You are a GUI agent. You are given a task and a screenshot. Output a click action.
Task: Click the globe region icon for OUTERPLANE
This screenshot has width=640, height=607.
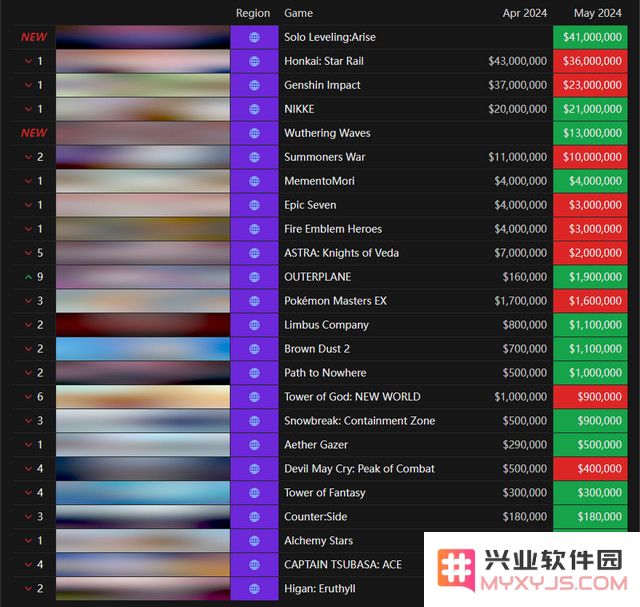[x=254, y=277]
